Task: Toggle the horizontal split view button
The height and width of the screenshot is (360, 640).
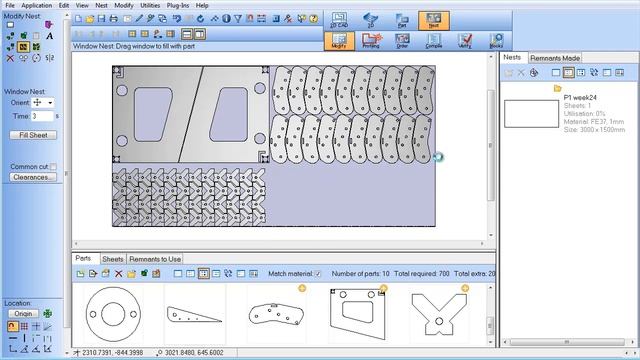Action: point(187,34)
